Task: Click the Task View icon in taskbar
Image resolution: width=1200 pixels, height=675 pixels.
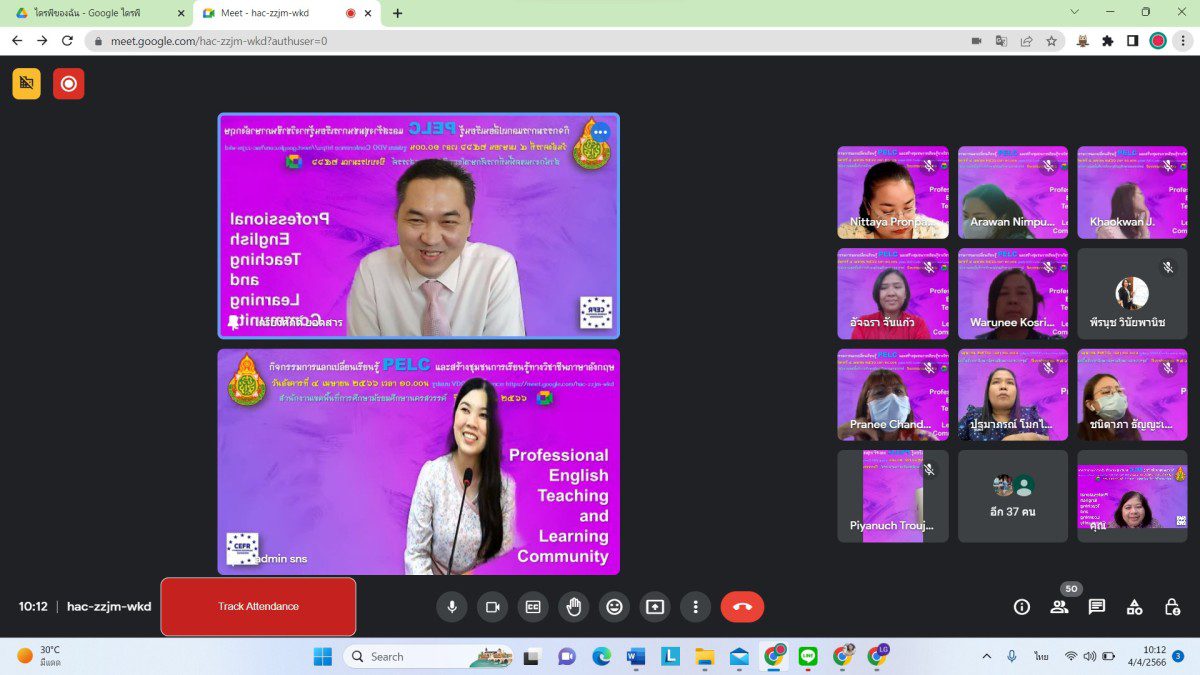Action: coord(532,656)
